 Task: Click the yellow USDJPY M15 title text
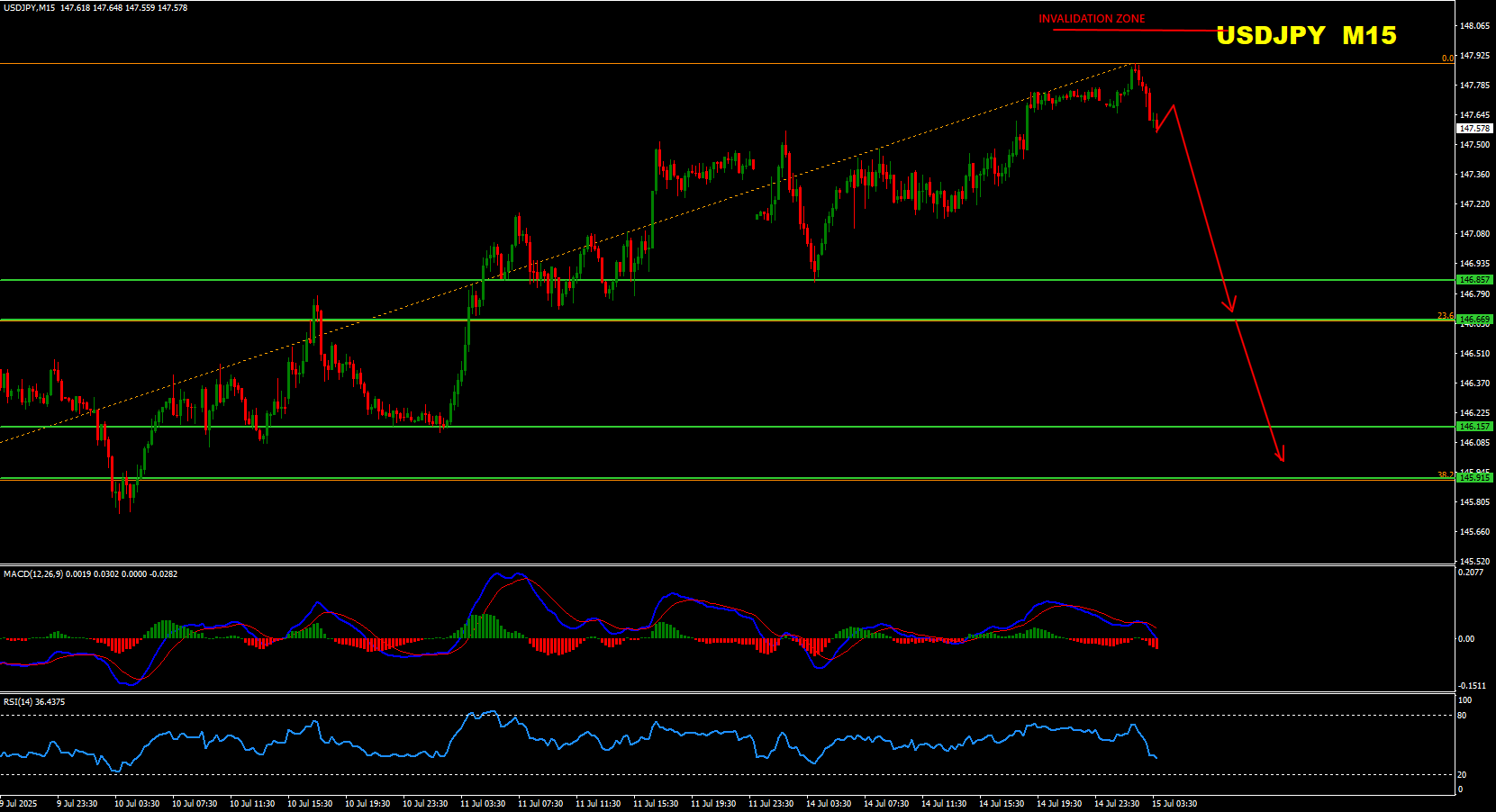(1306, 35)
